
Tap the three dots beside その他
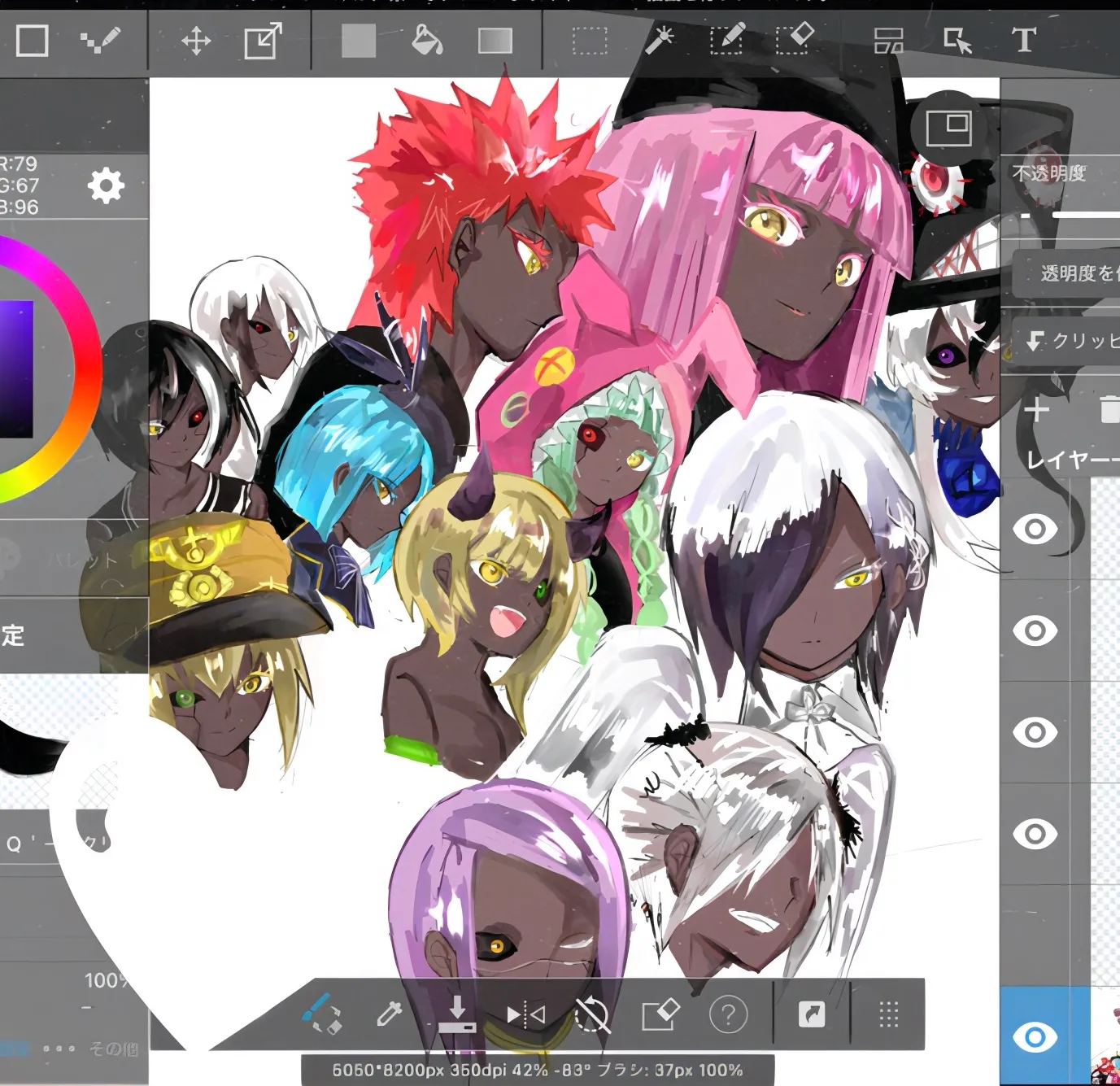[59, 1049]
